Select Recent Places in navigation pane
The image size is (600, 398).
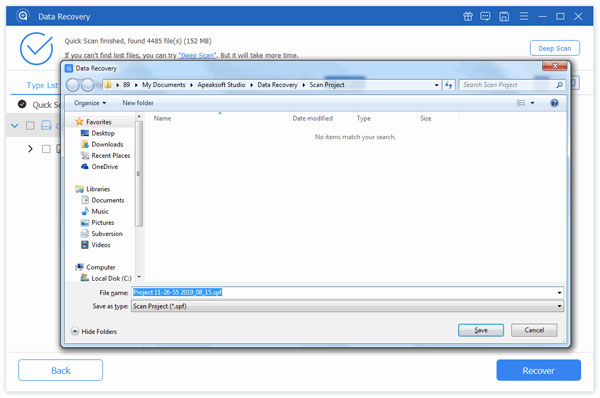tap(110, 155)
